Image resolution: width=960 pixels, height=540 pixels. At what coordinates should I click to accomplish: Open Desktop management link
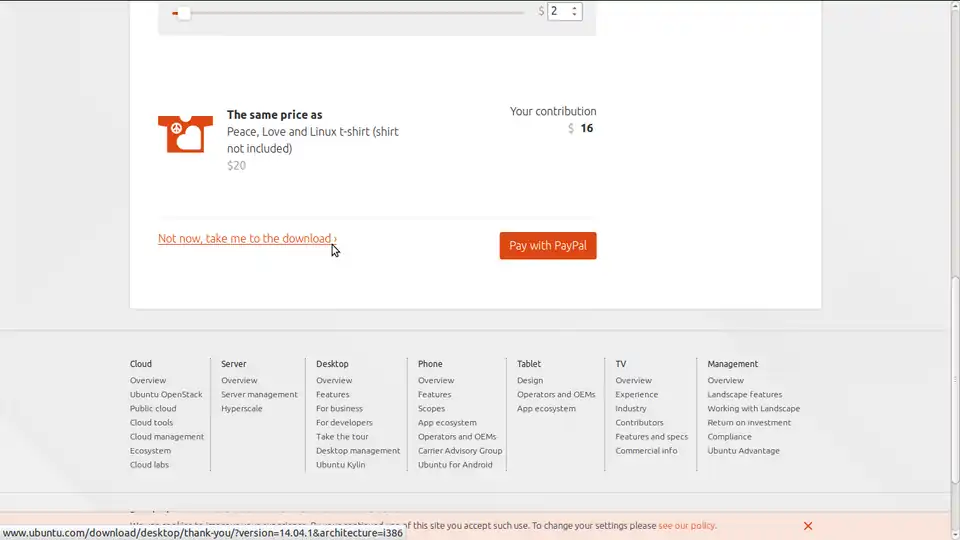tap(358, 451)
